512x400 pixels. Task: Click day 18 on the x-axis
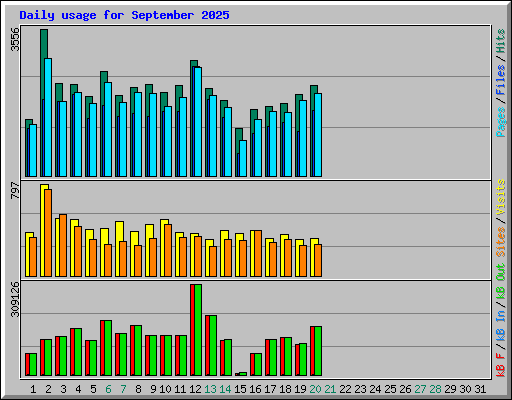tap(285, 389)
